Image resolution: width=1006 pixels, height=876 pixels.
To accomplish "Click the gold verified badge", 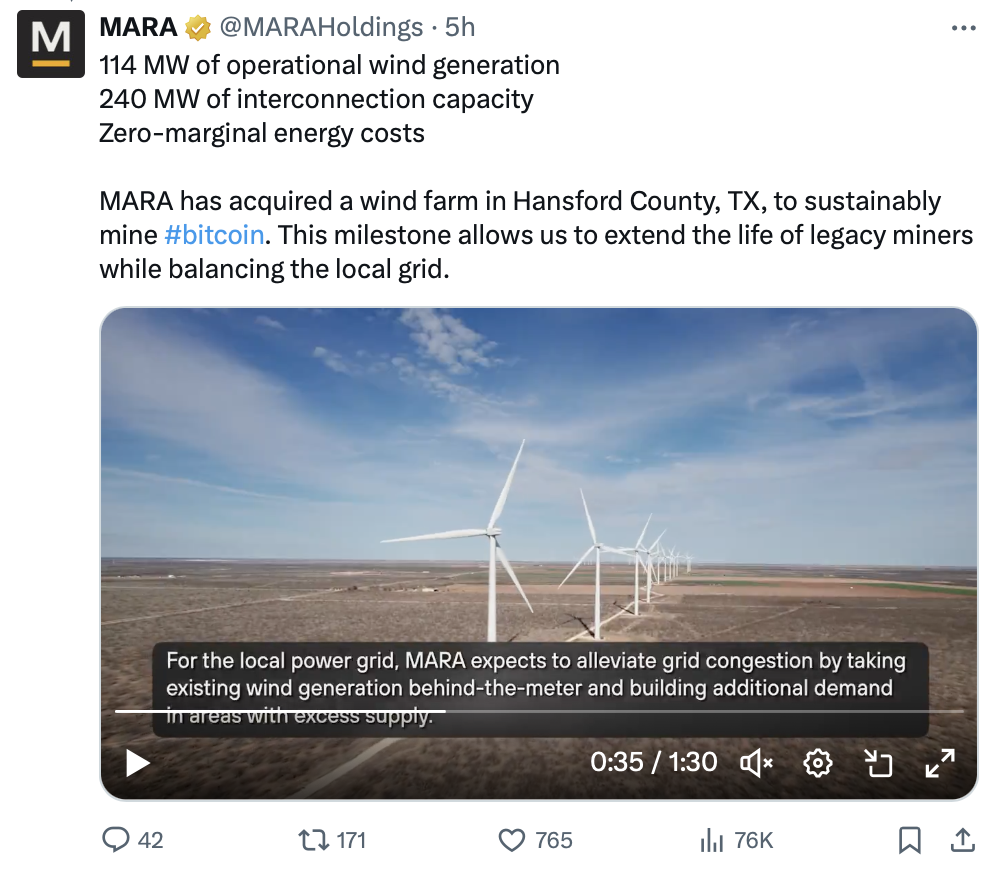I will click(x=198, y=28).
